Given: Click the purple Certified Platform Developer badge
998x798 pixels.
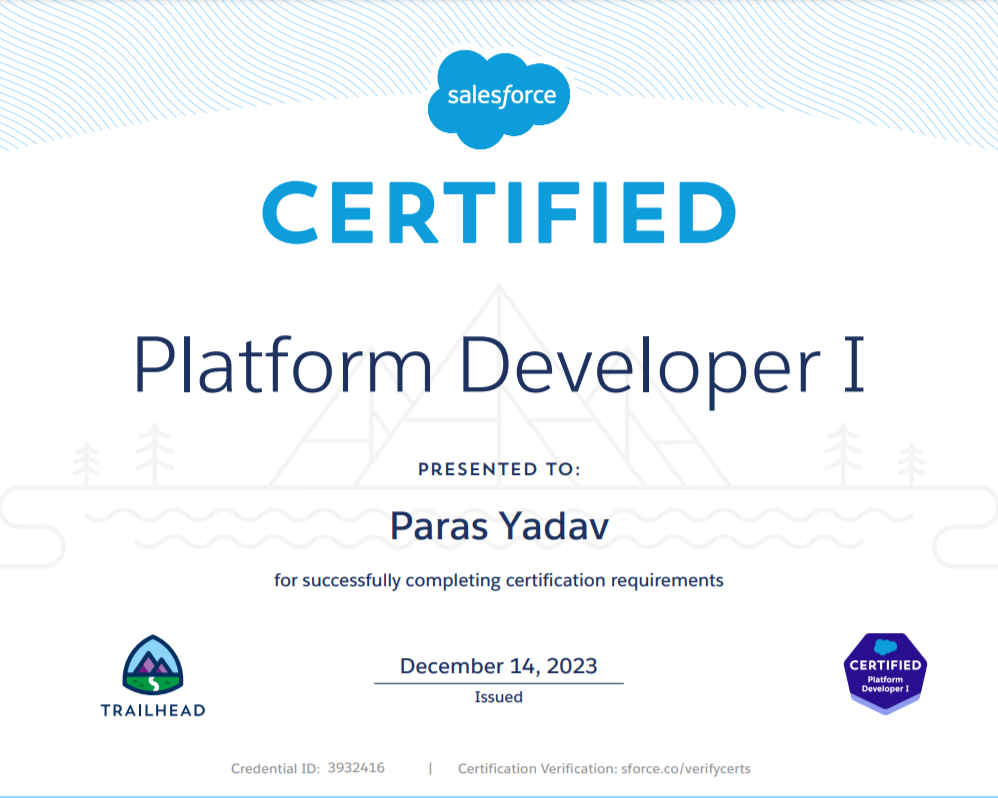Looking at the screenshot, I should (x=885, y=673).
